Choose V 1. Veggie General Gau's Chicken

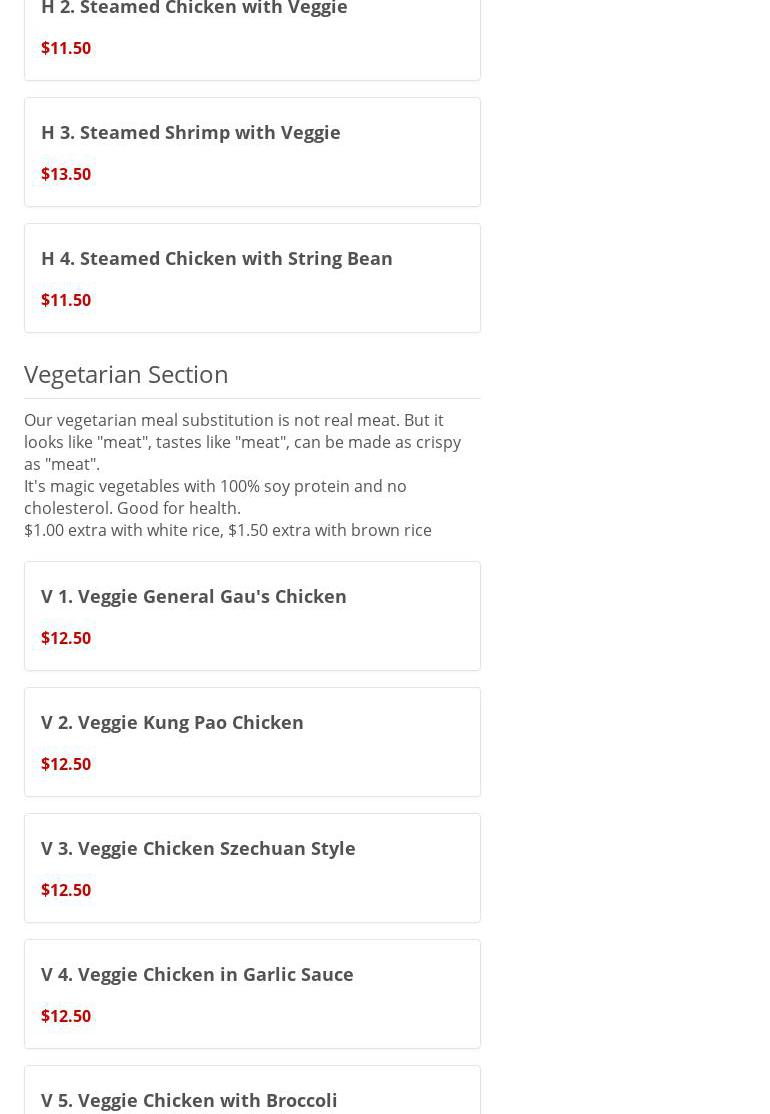193,596
